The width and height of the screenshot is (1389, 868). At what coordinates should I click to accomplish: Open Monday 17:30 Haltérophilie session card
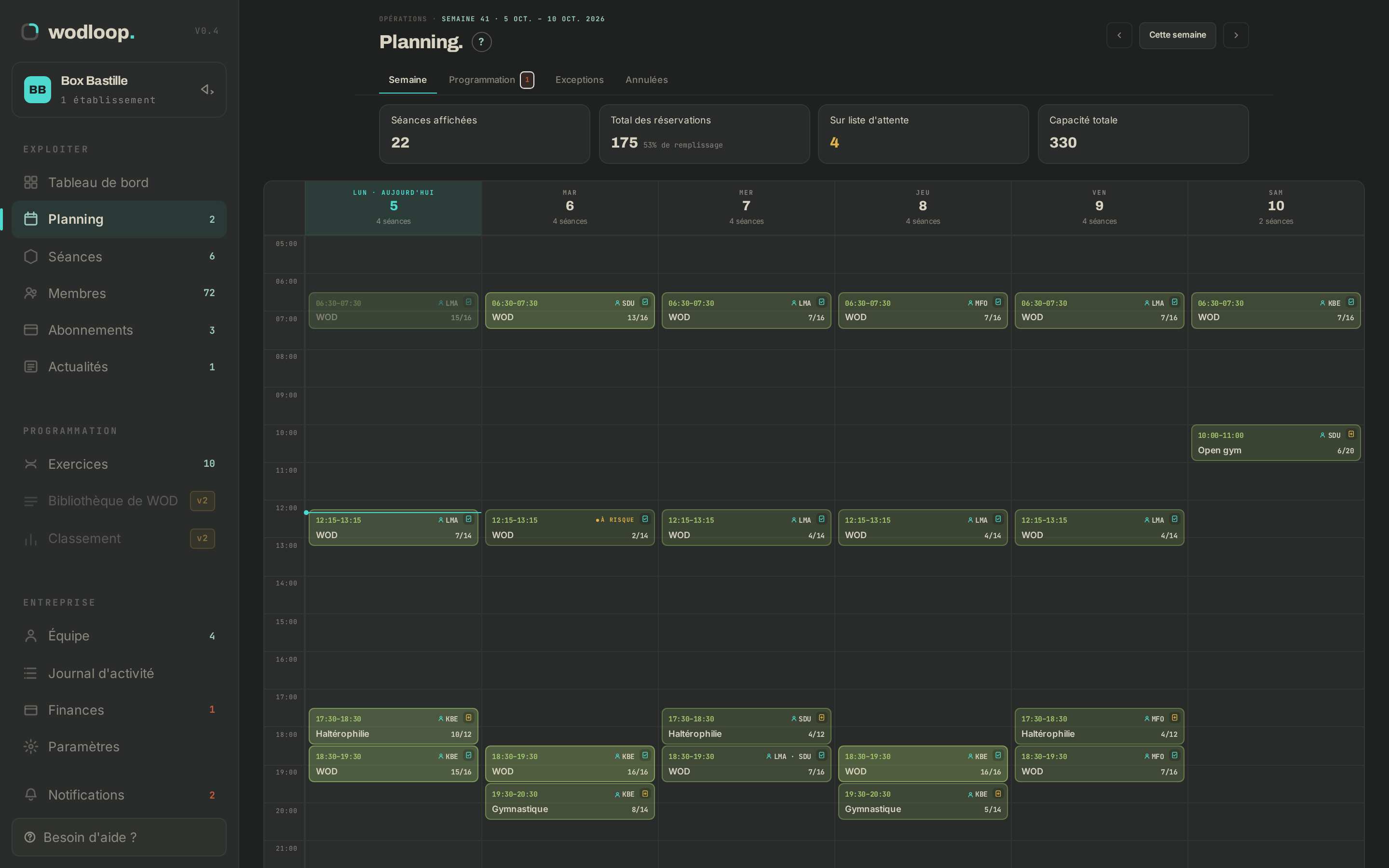[393, 726]
